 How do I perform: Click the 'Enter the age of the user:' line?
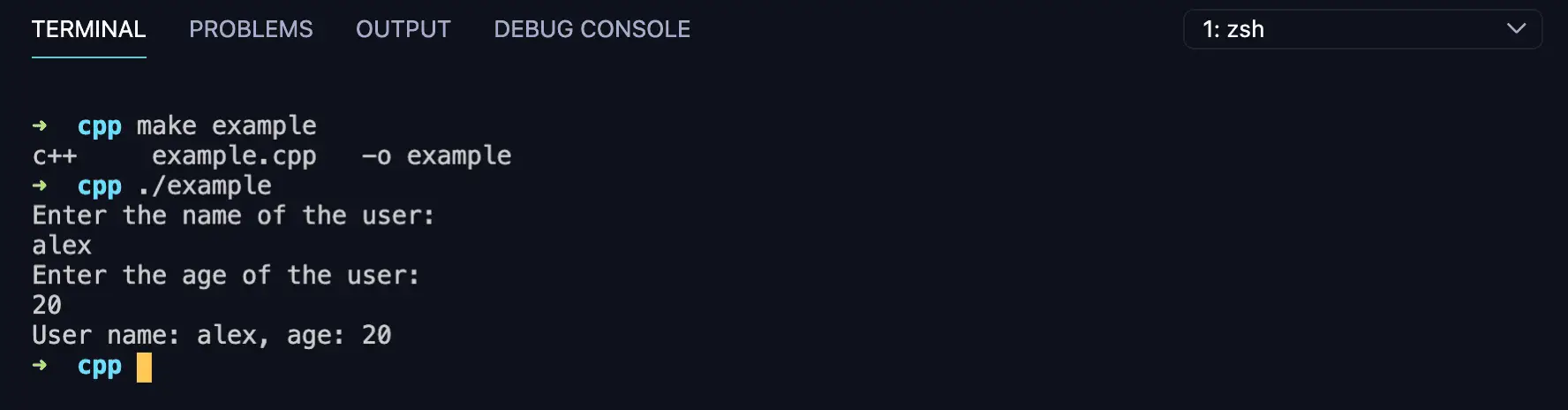coord(226,276)
